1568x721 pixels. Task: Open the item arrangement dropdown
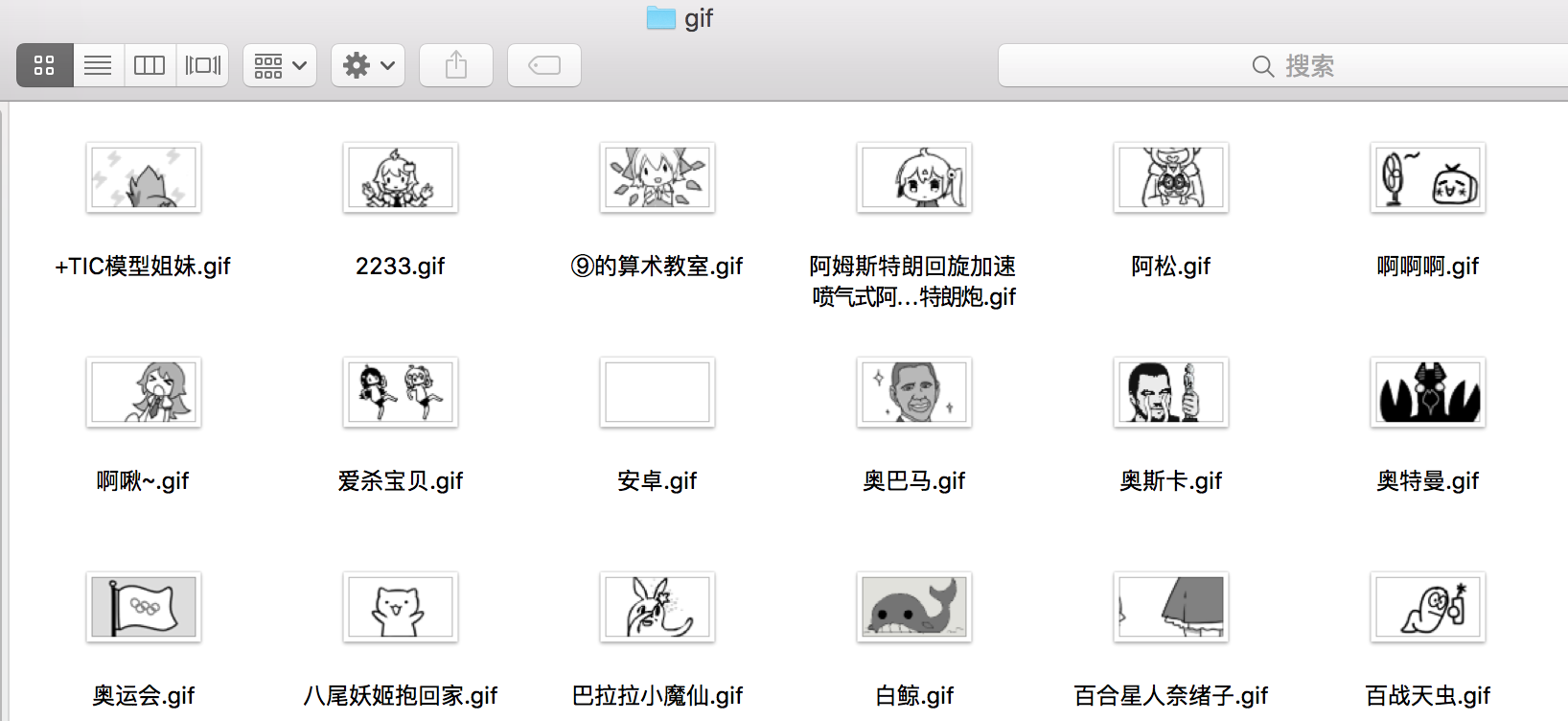click(x=280, y=65)
